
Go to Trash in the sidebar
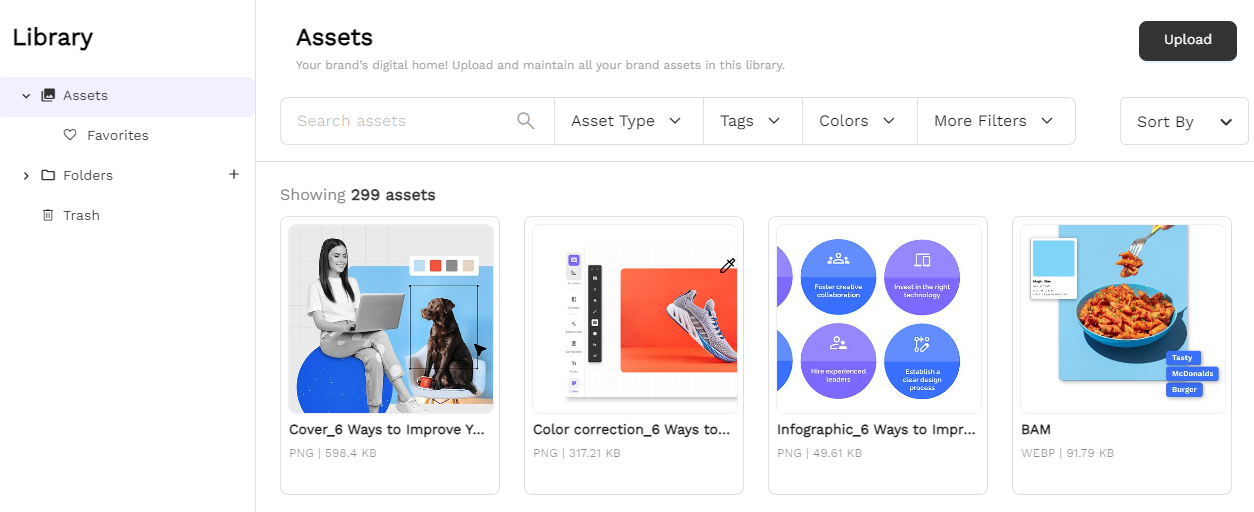click(x=81, y=215)
